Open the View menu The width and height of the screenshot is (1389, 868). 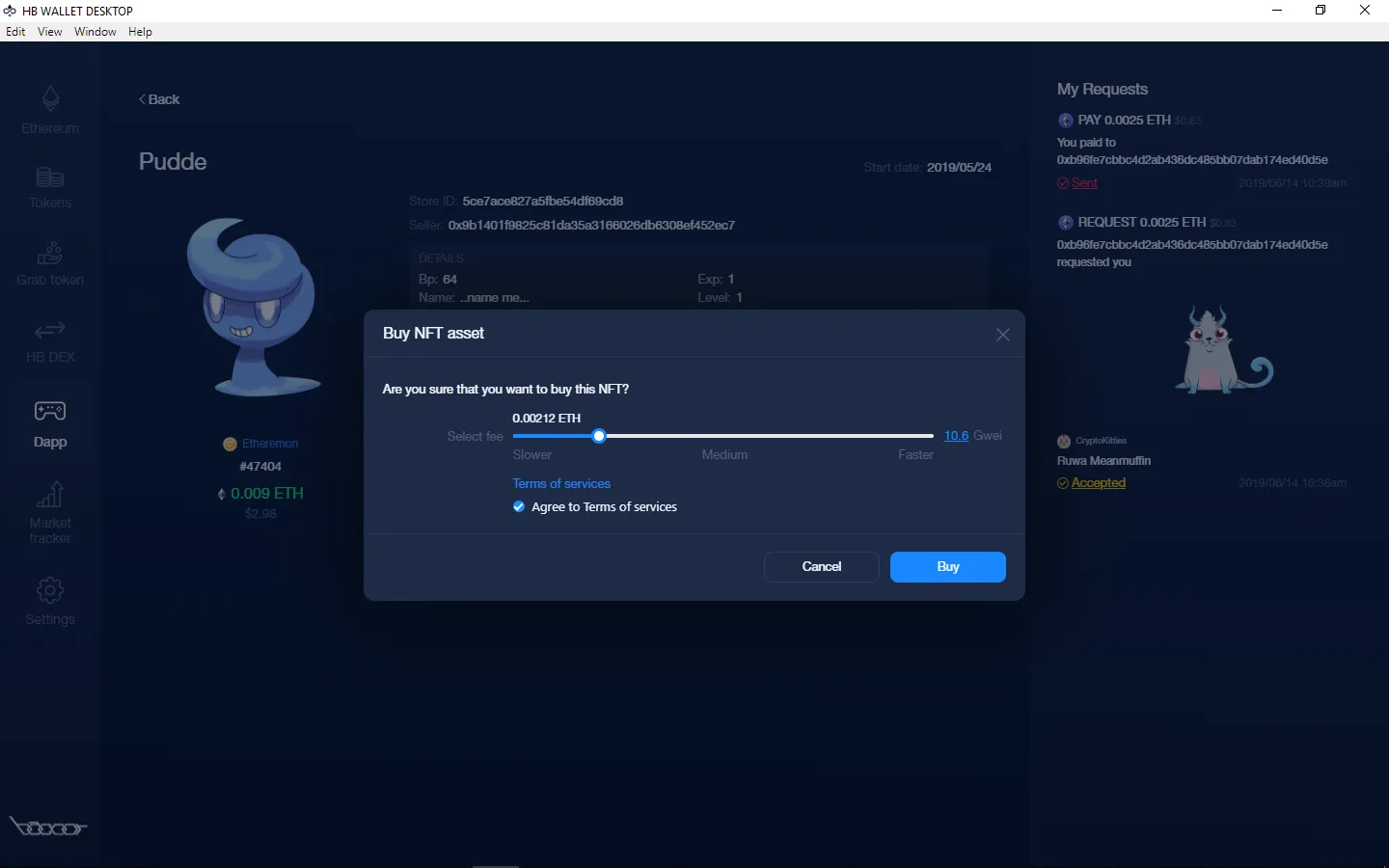pyautogui.click(x=50, y=32)
